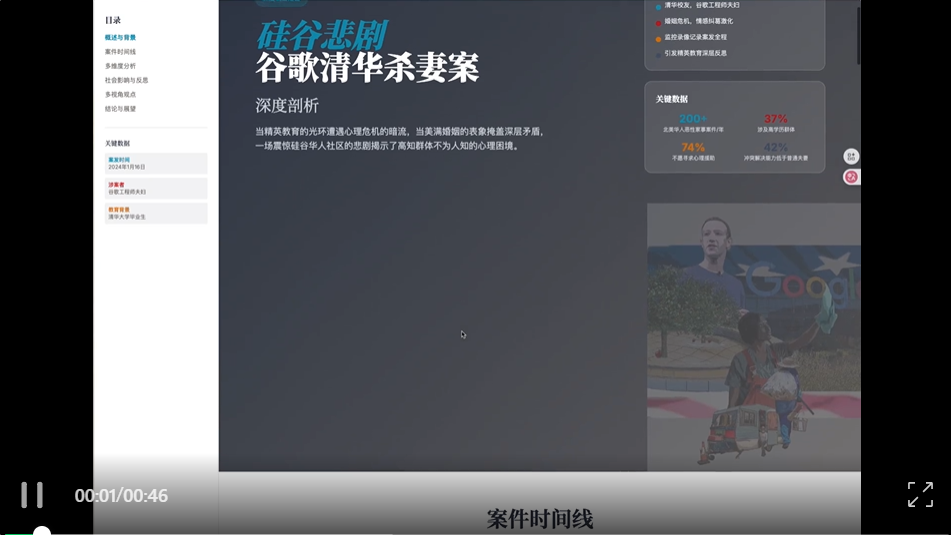
Task: Click the 案发时间 2024年1月16日 card
Action: coord(156,163)
